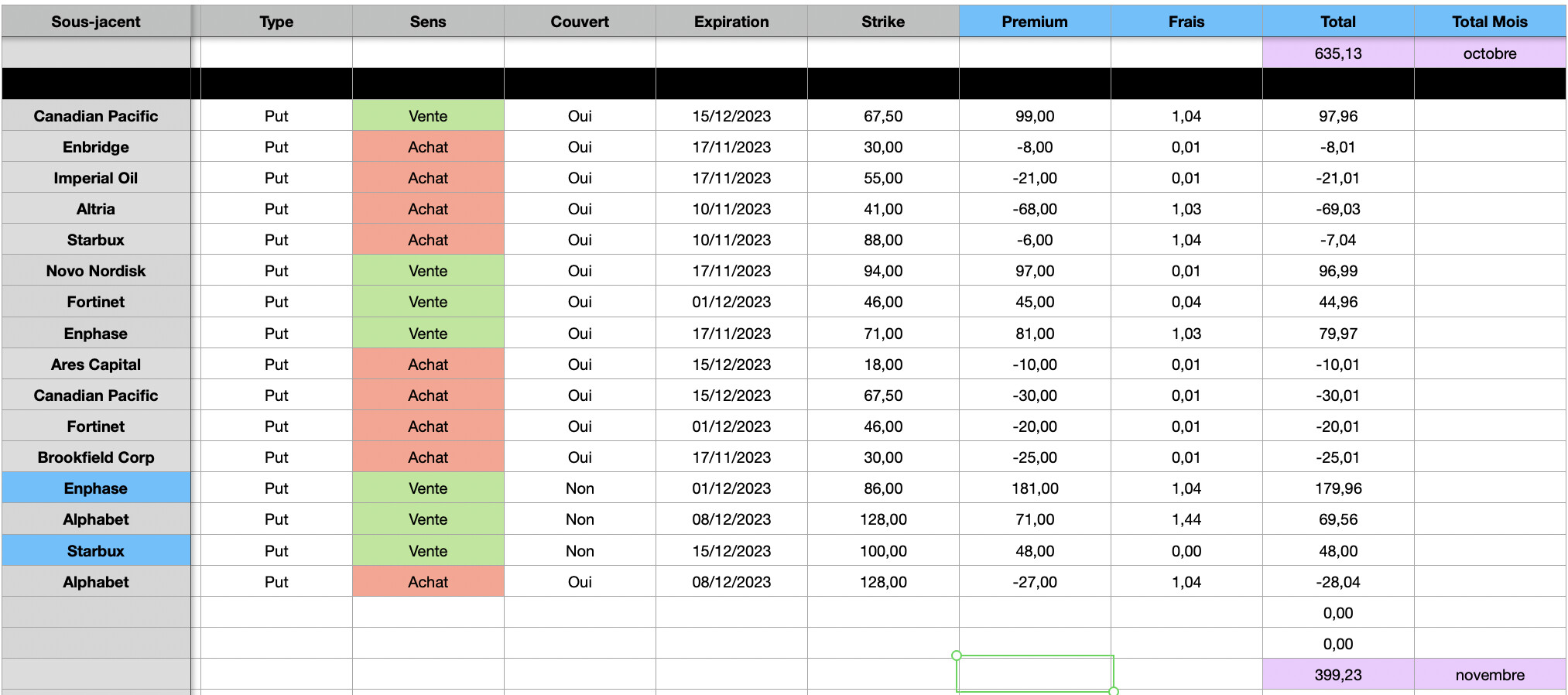This screenshot has width=1568, height=695.
Task: Click the Couvert column header
Action: tap(580, 22)
